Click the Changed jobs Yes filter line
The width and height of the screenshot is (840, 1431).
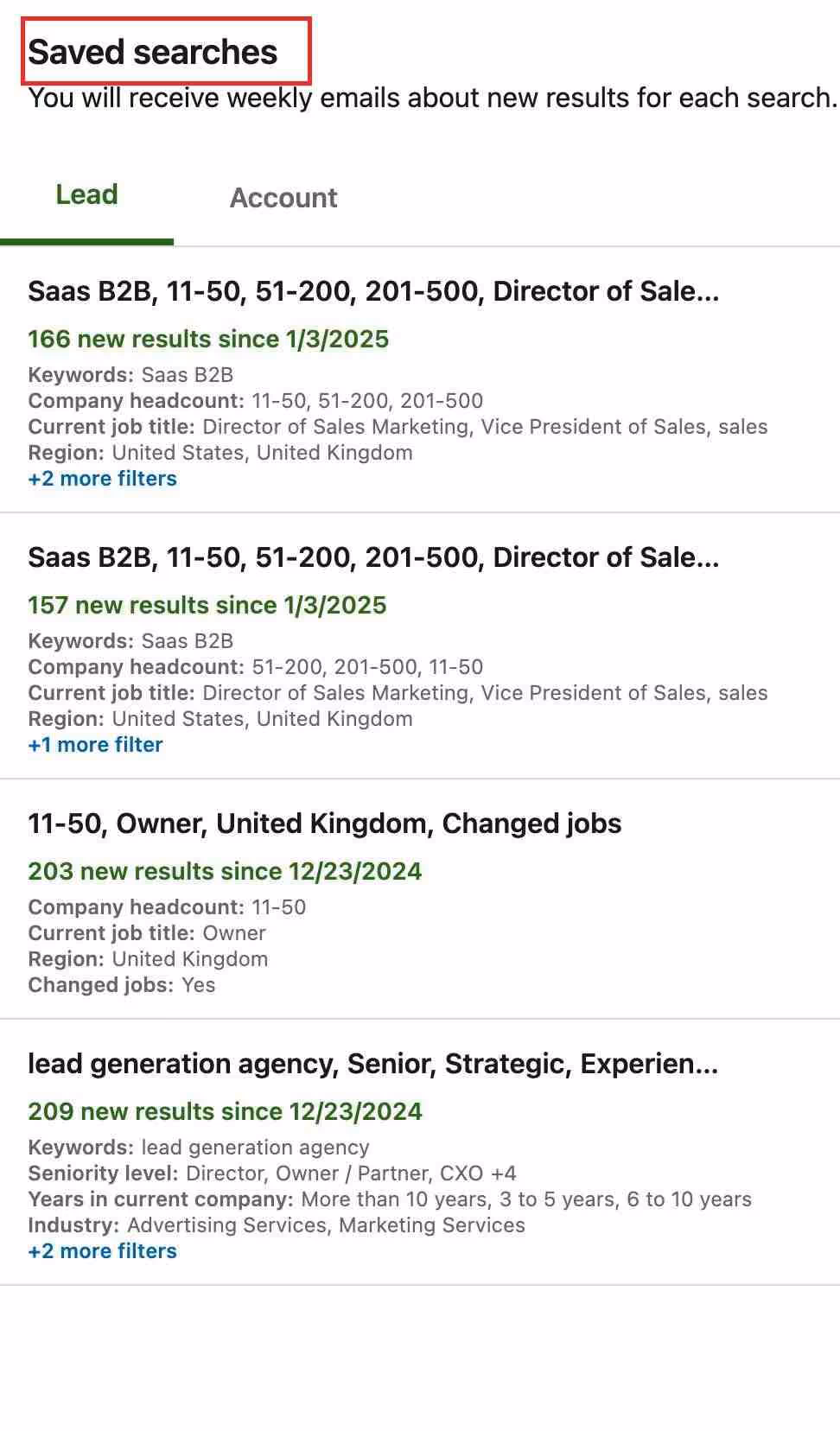tap(121, 984)
